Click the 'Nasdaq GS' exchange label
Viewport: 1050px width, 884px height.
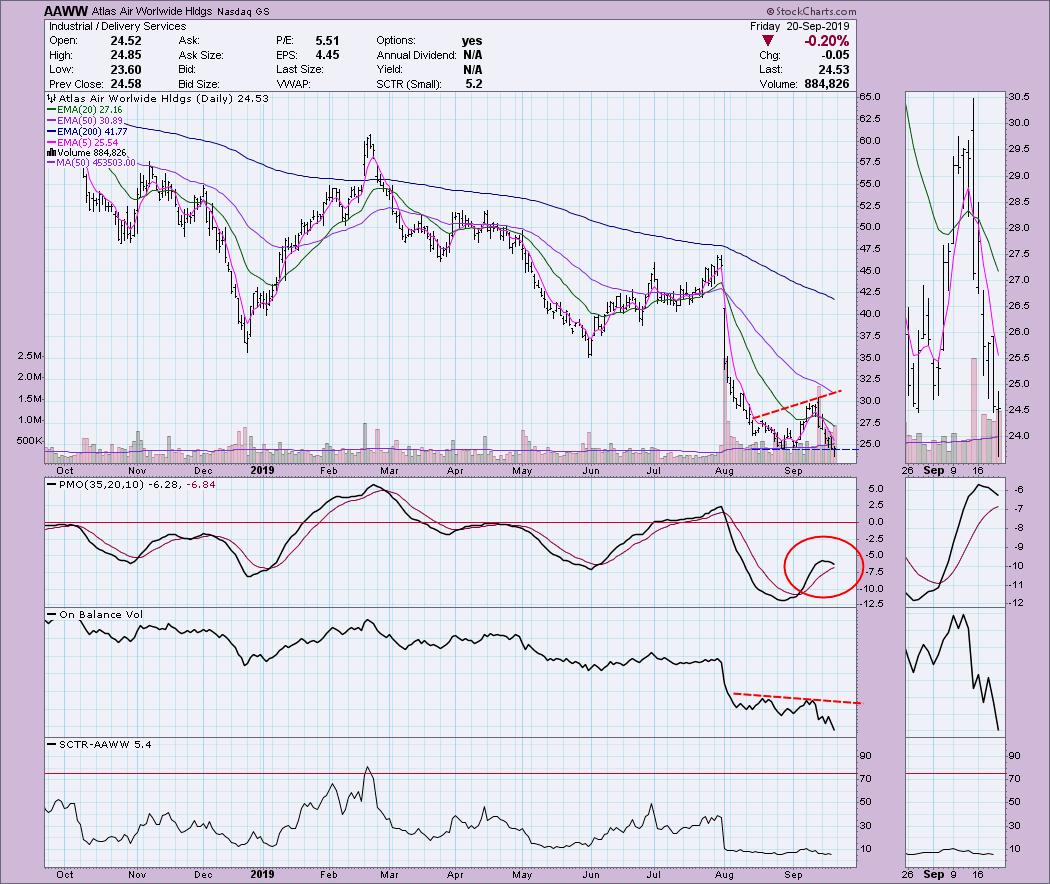click(x=243, y=11)
